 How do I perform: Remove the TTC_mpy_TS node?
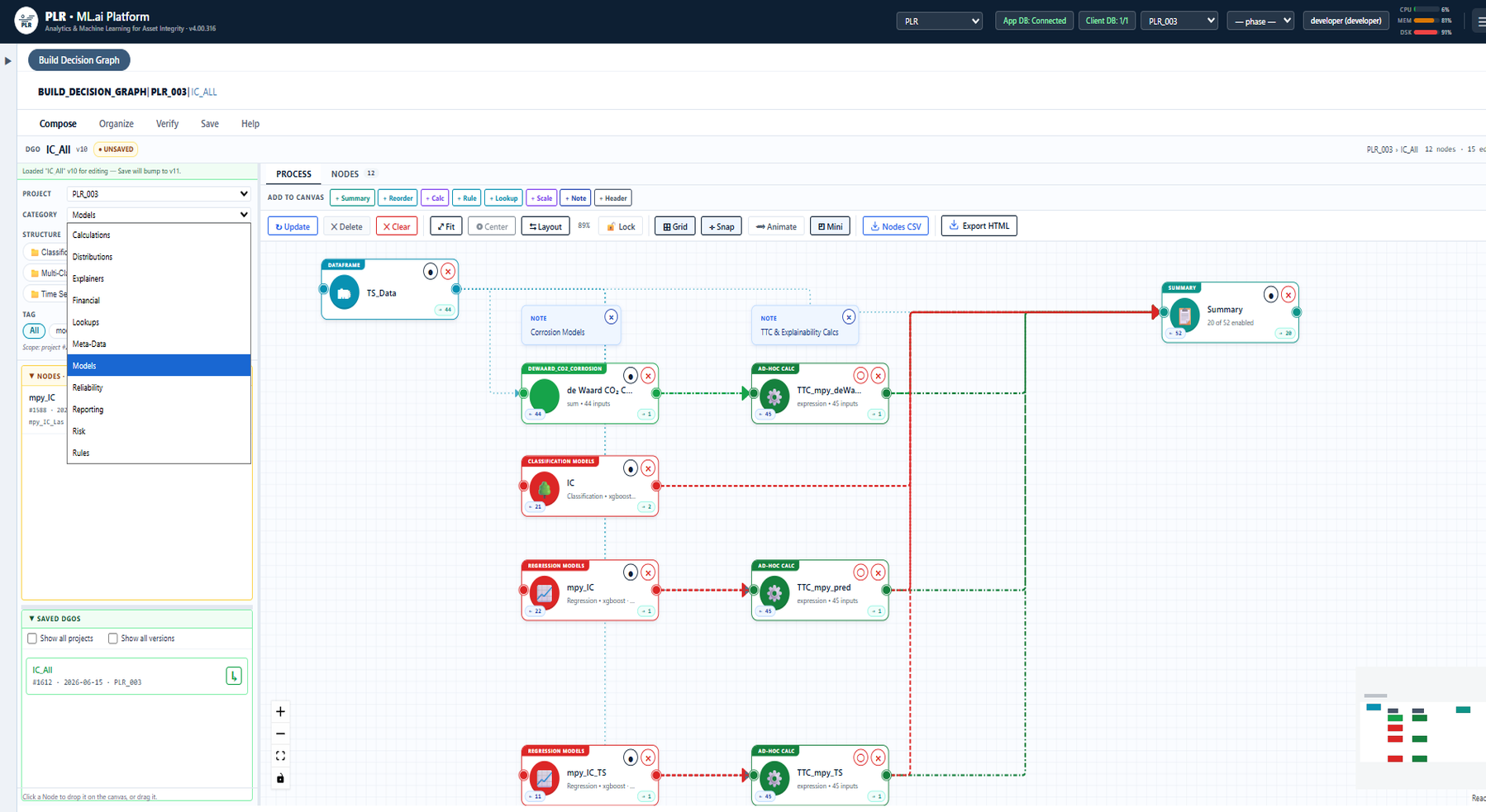[879, 757]
